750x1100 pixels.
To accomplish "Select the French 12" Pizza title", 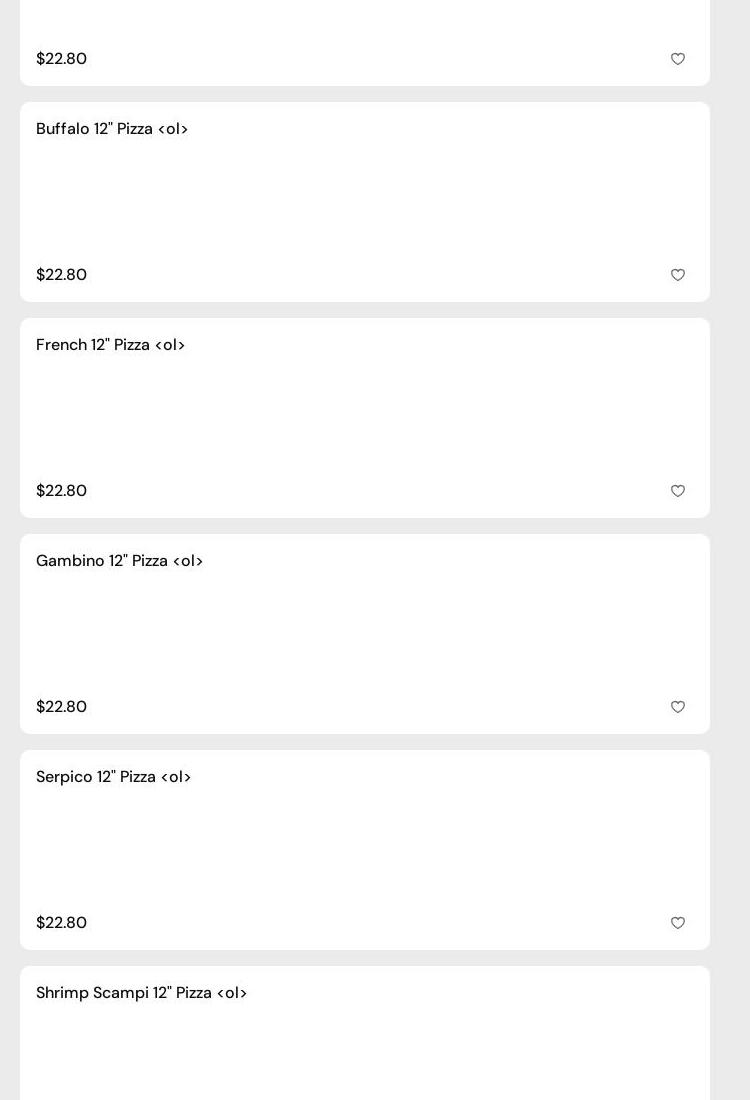I will click(110, 345).
